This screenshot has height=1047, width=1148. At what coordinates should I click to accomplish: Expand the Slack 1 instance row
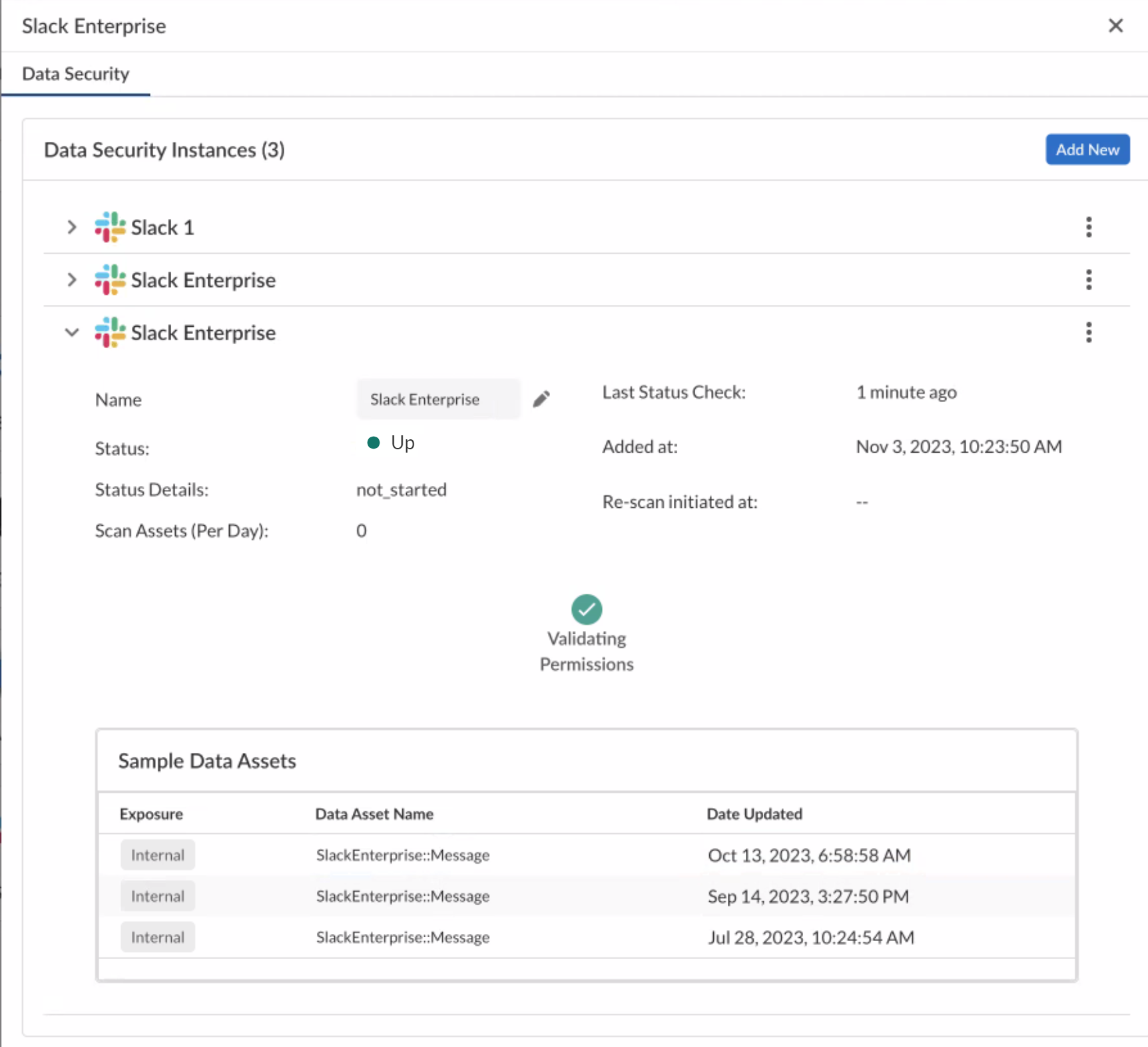point(72,227)
